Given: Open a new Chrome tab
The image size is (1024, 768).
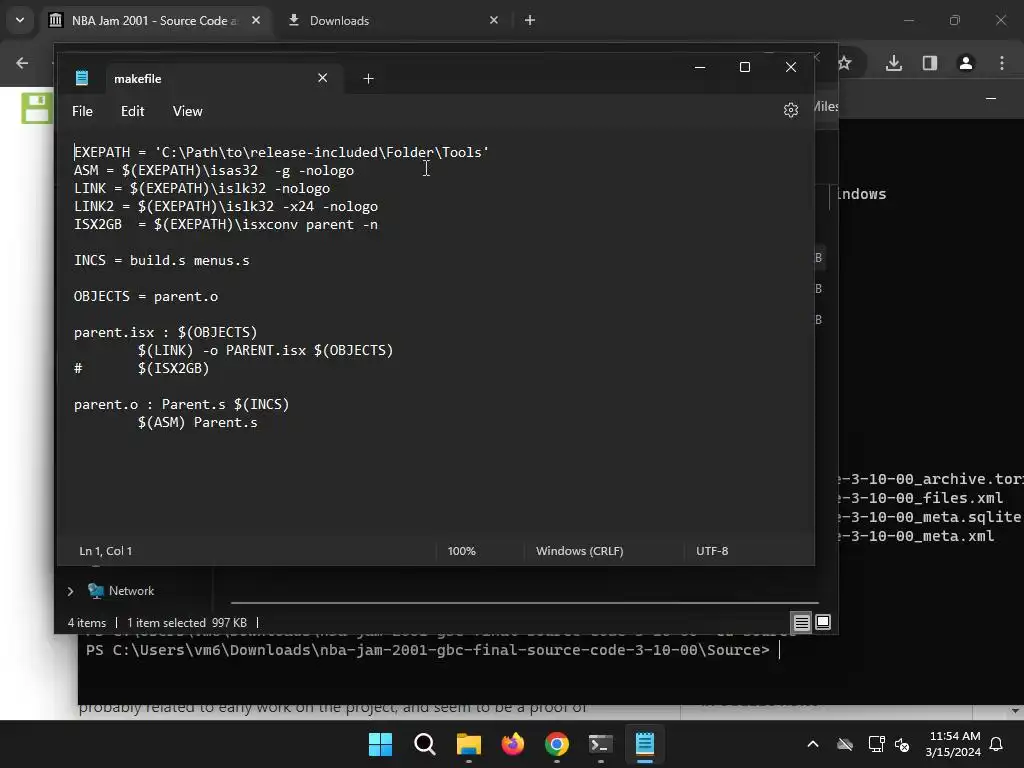Looking at the screenshot, I should [x=530, y=20].
